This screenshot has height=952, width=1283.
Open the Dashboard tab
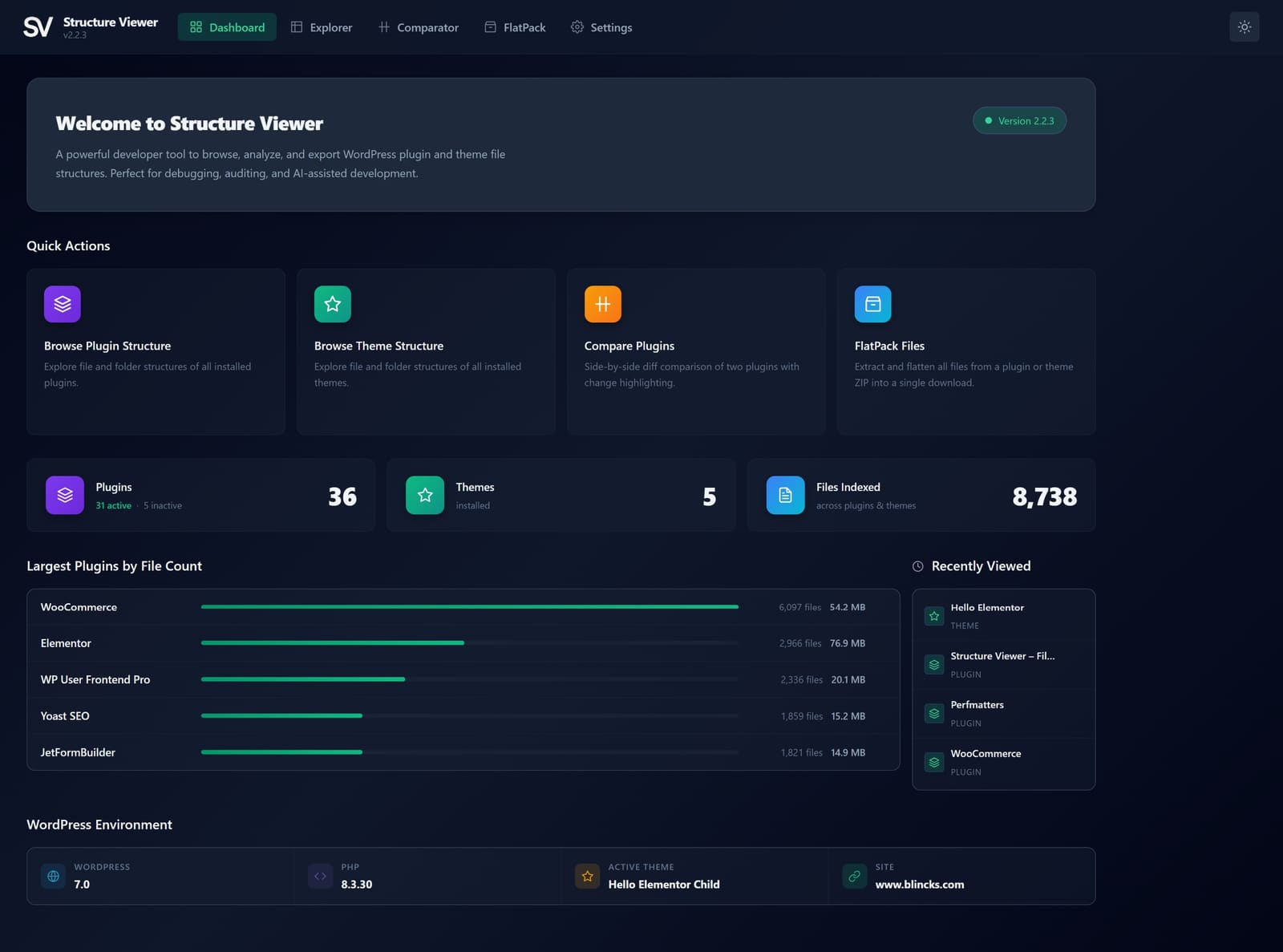point(227,27)
